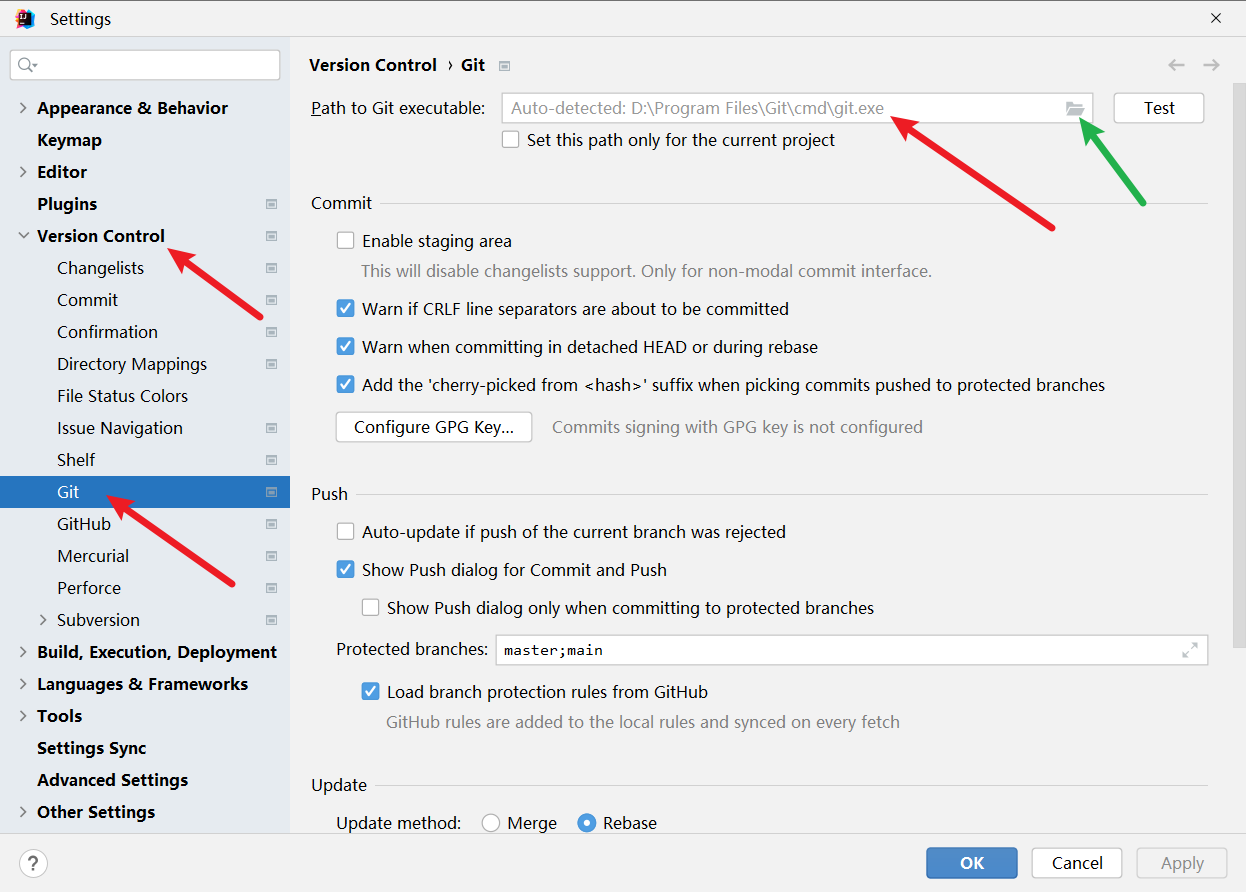Click the settings panel vertical scrollbar
This screenshot has width=1246, height=892.
coord(1240,365)
